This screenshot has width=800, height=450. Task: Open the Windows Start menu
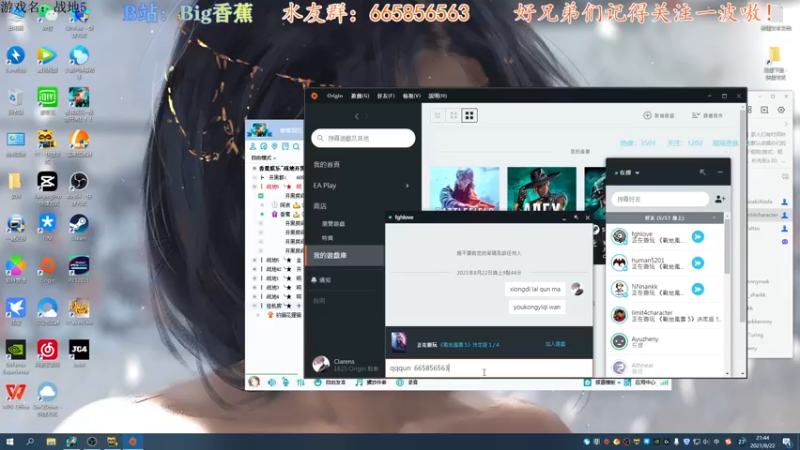(x=10, y=442)
